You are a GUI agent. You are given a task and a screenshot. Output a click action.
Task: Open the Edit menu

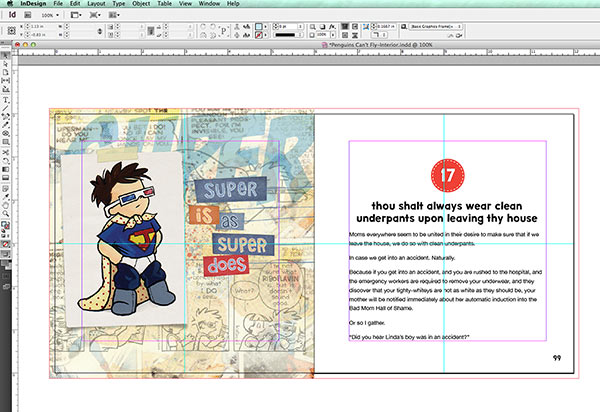(75, 3)
